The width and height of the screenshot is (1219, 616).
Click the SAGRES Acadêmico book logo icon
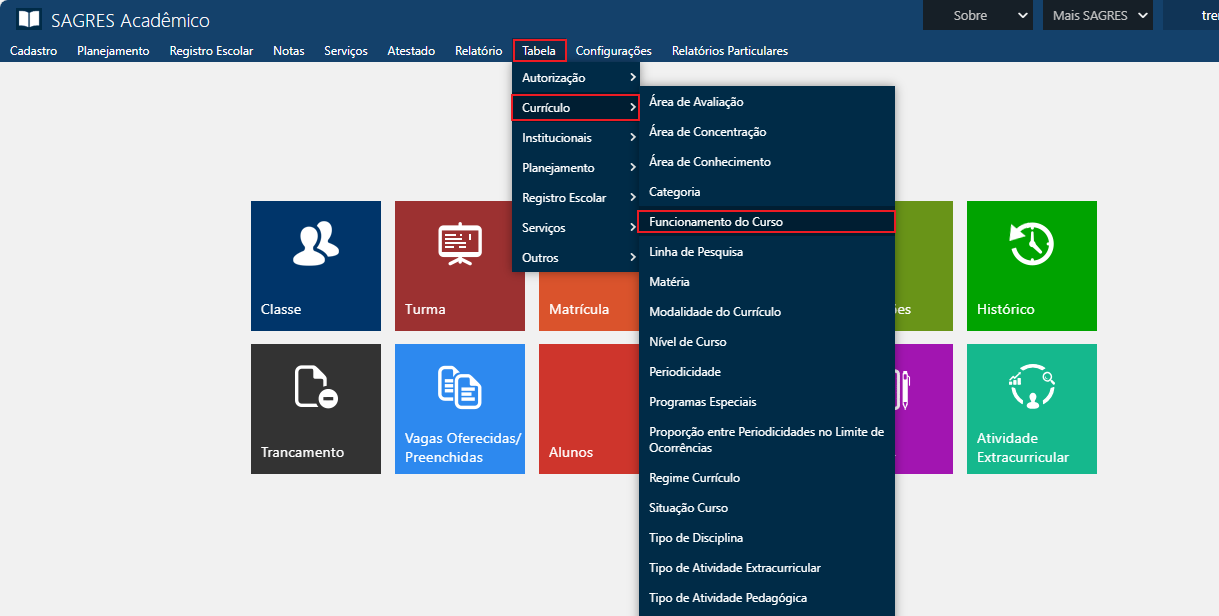pos(29,20)
